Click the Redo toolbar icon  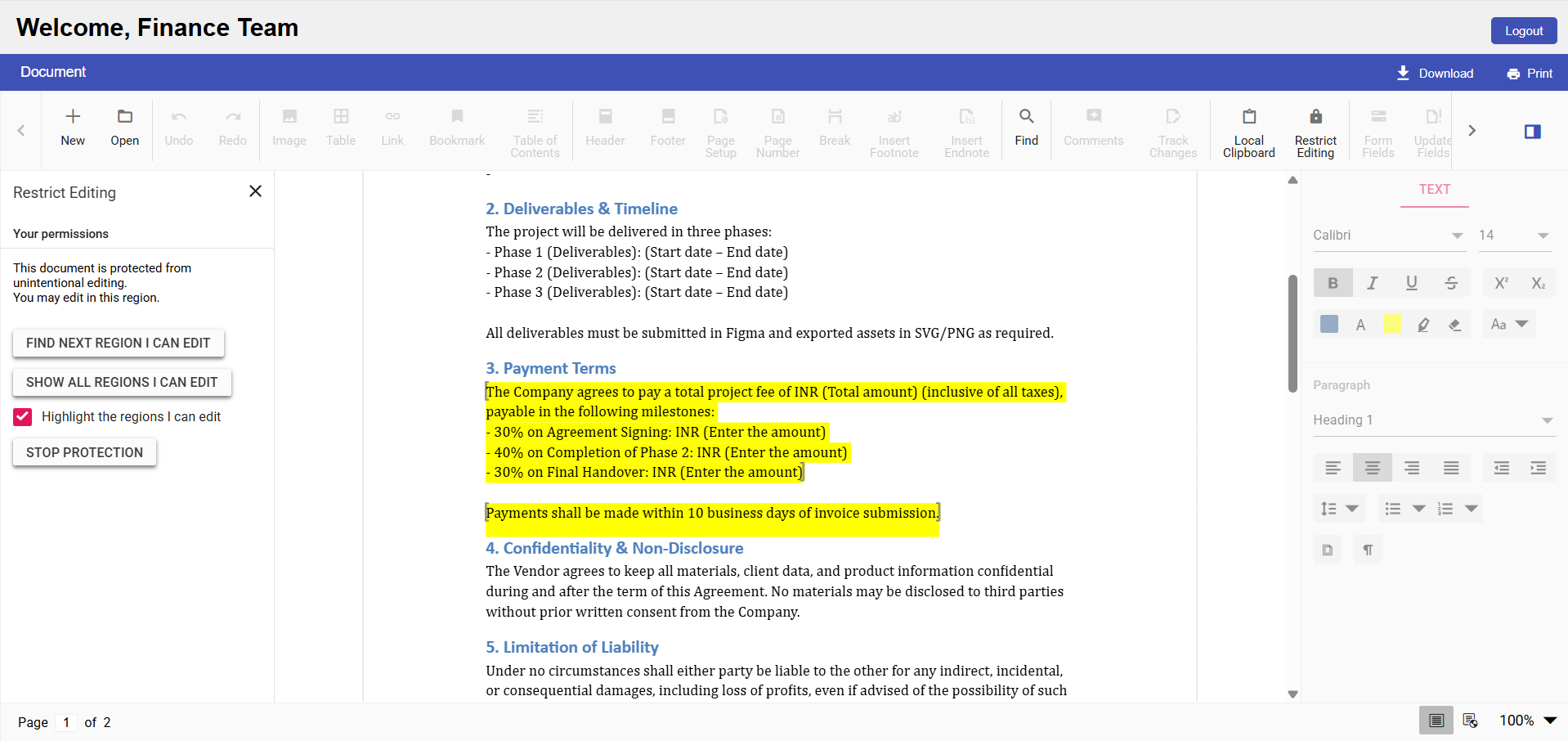point(233,128)
